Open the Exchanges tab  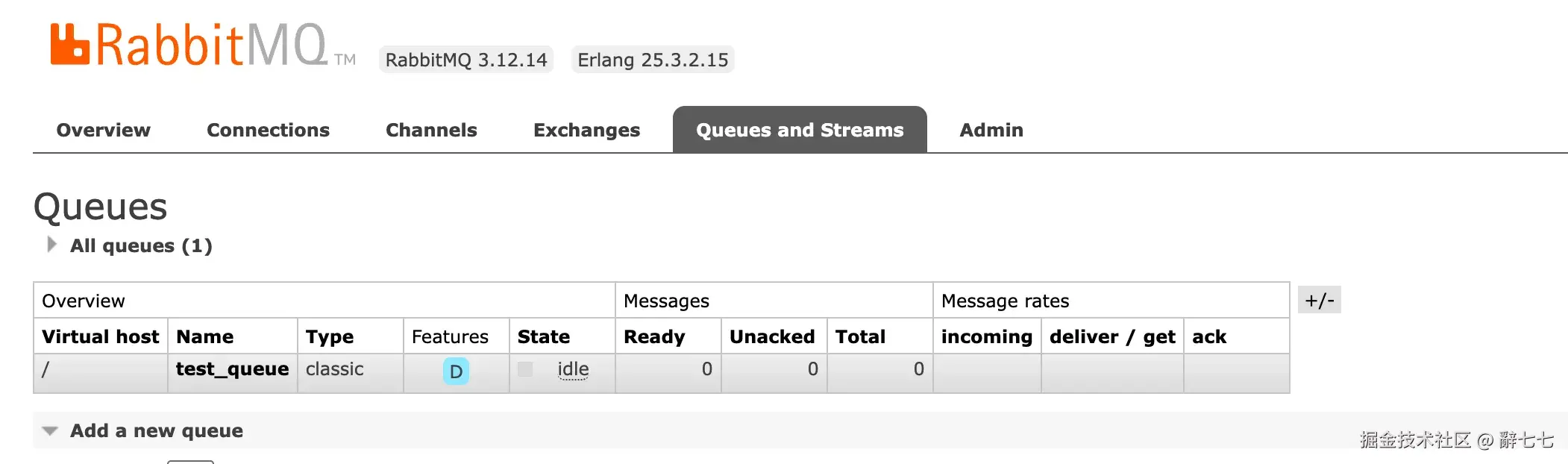[586, 130]
